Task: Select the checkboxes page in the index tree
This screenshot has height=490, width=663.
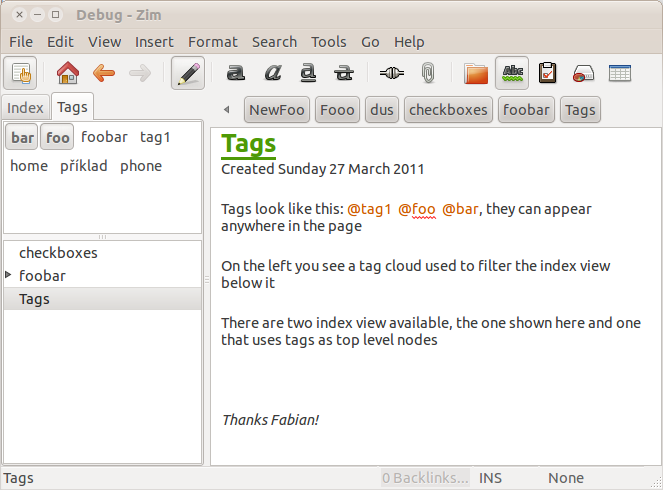Action: coord(58,253)
